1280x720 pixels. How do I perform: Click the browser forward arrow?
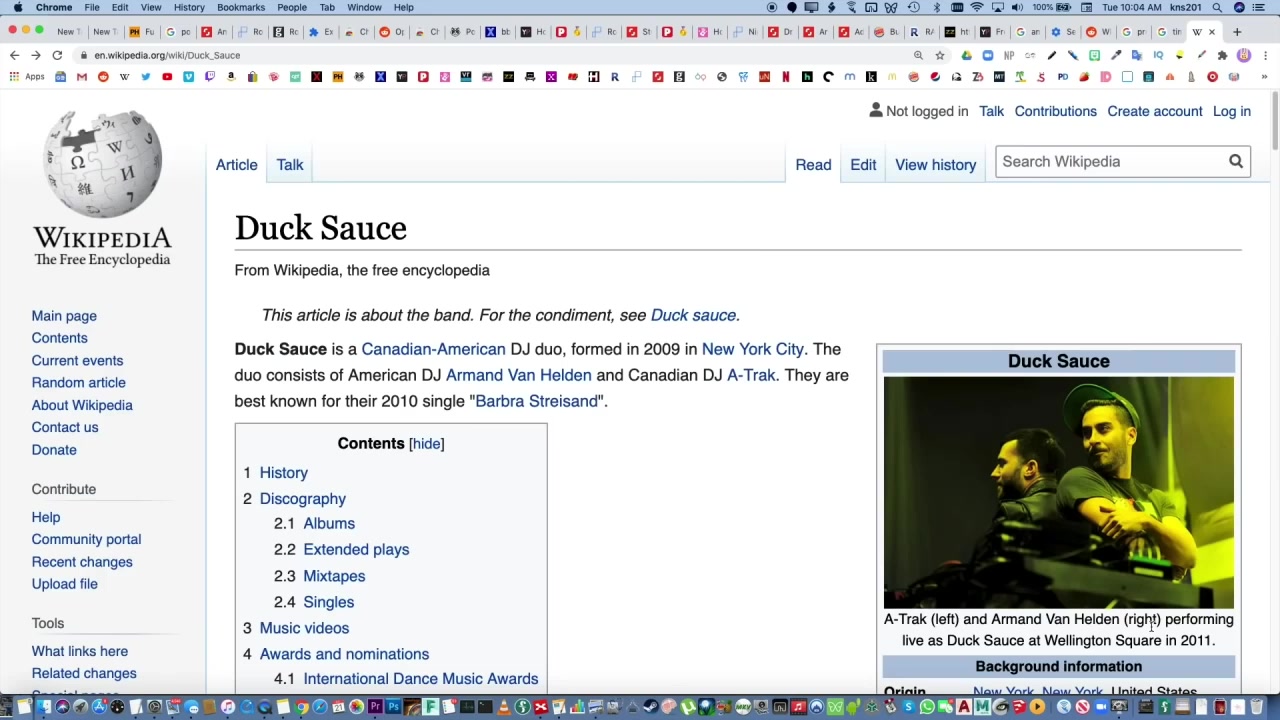[35, 55]
